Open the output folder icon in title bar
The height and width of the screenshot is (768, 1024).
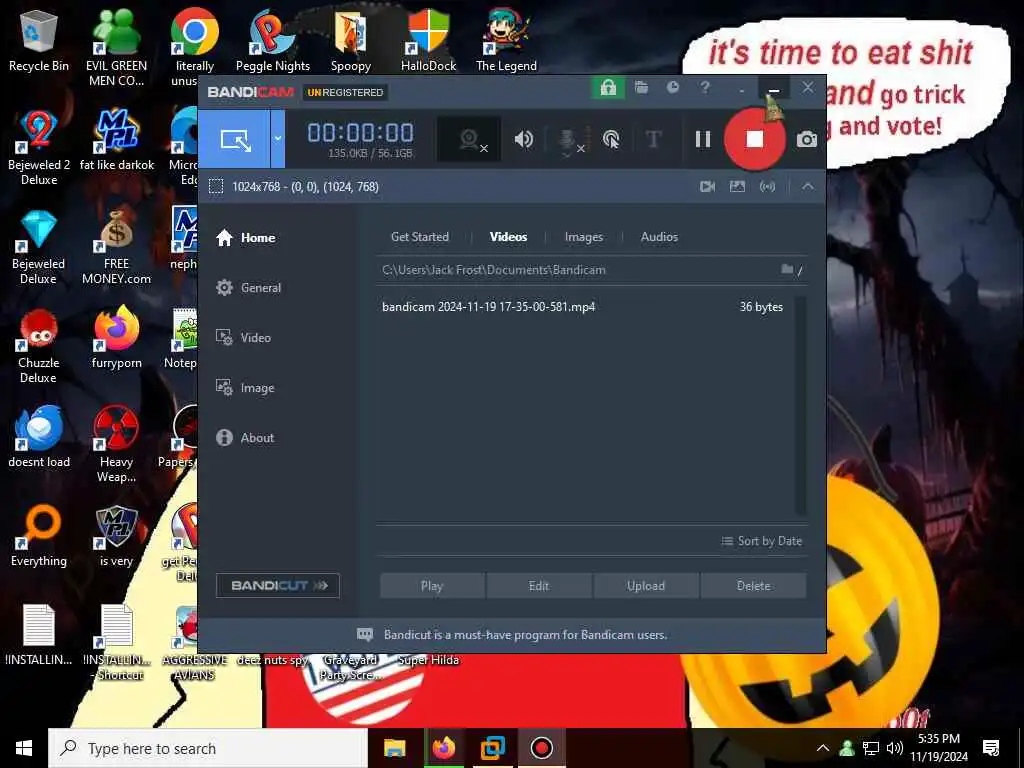tap(641, 88)
